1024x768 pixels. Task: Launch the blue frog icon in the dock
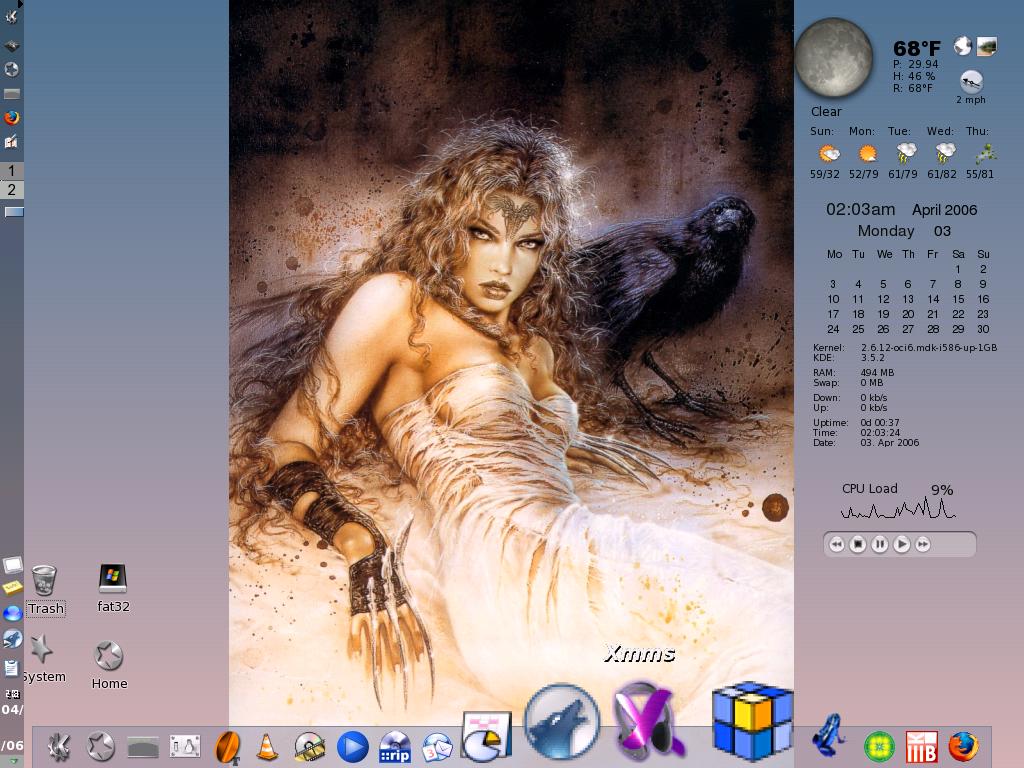(829, 737)
